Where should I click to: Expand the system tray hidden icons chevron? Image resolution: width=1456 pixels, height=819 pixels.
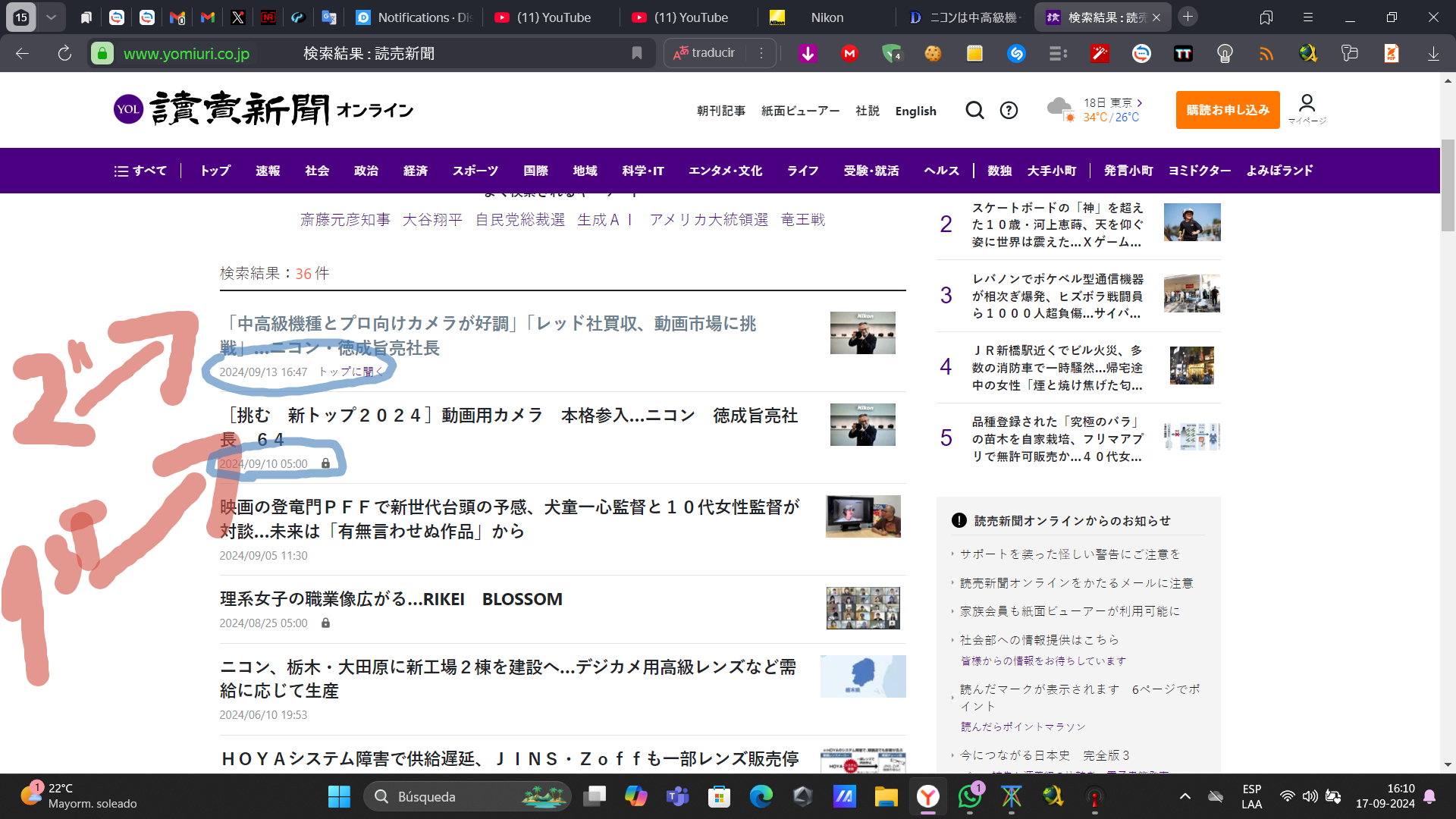[x=1185, y=796]
